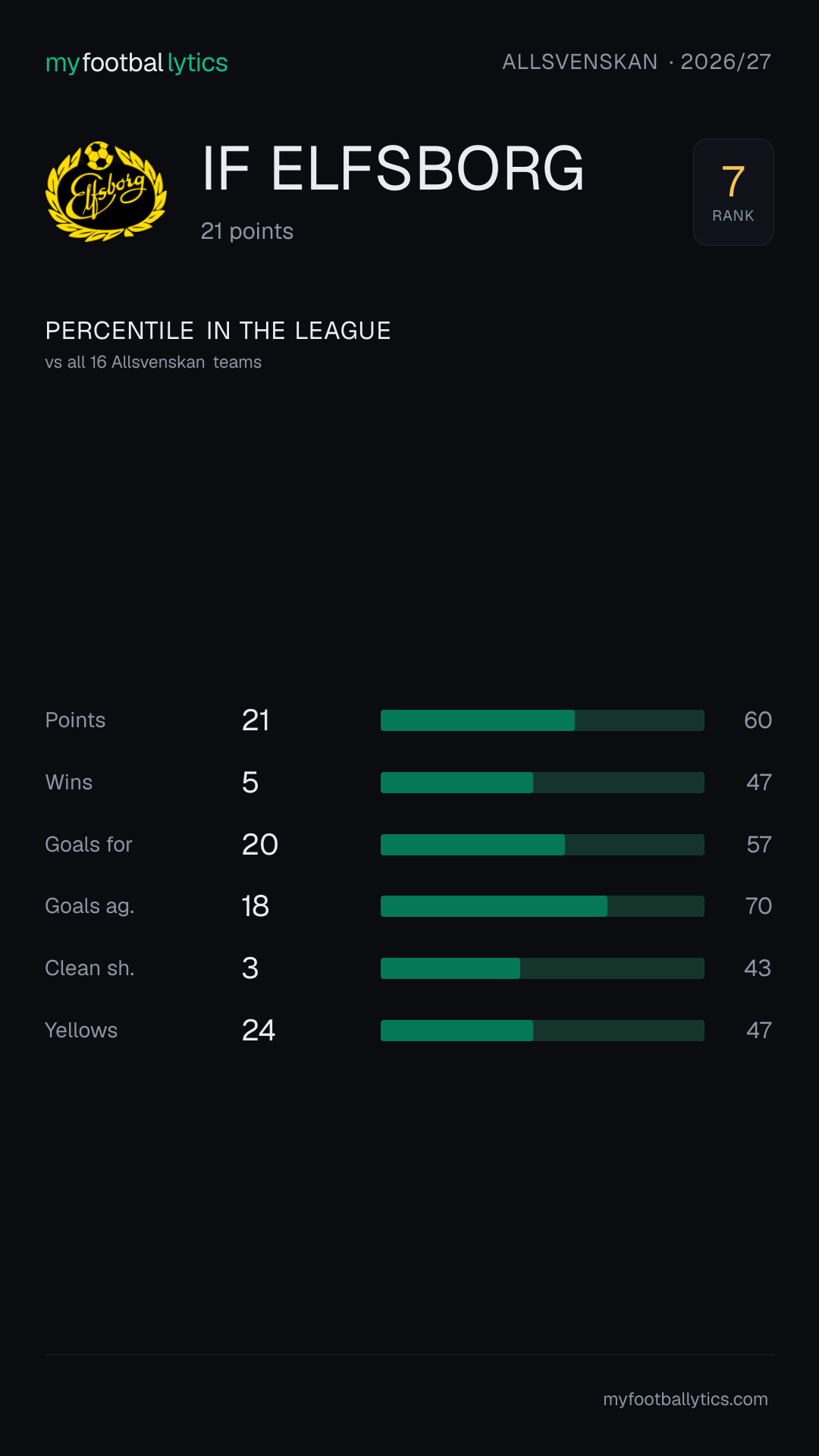Select the Clean sh. stat label
The width and height of the screenshot is (819, 1456).
(89, 968)
